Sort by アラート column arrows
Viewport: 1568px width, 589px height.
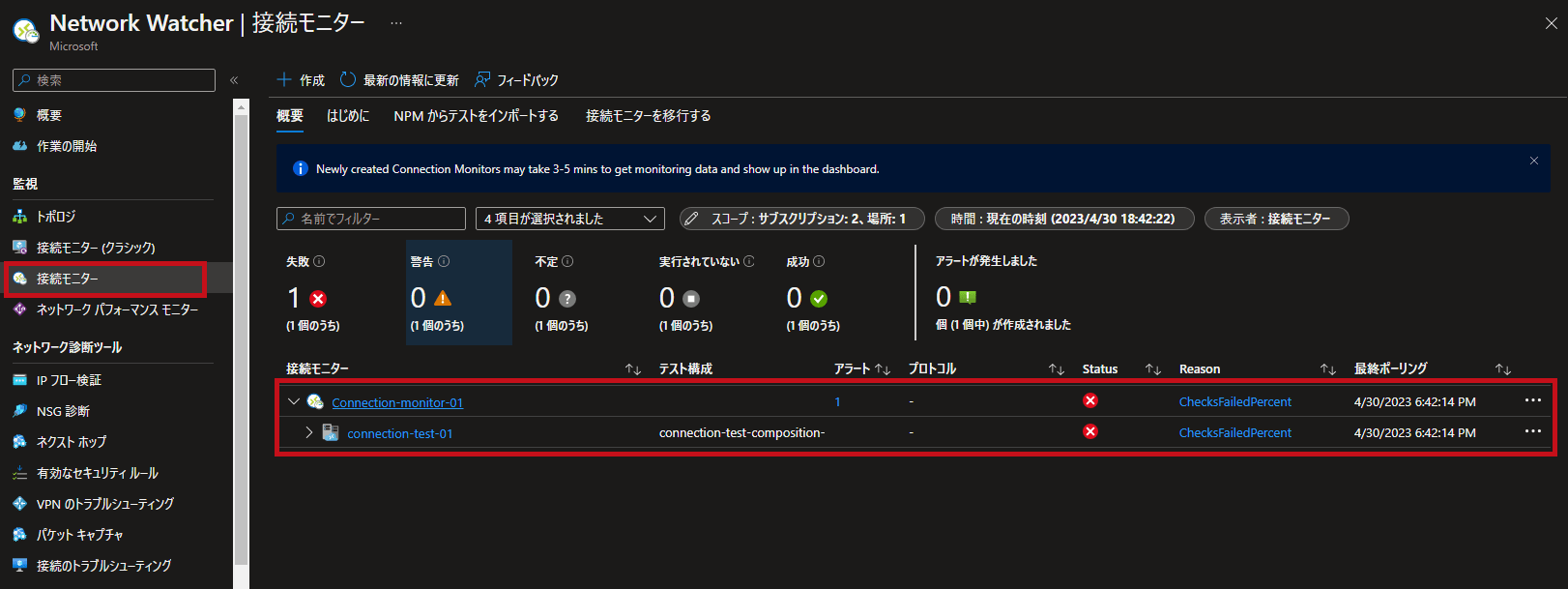883,369
